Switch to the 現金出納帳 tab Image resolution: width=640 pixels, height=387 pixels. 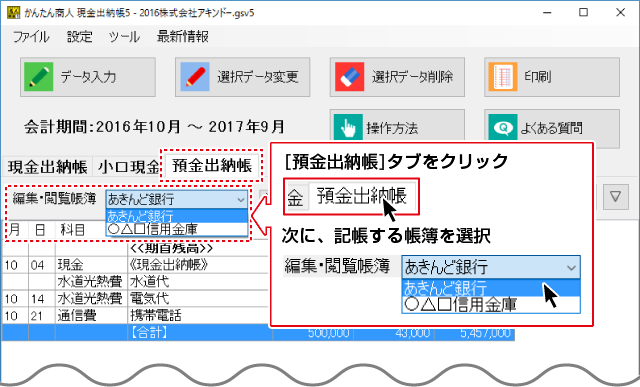[47, 167]
